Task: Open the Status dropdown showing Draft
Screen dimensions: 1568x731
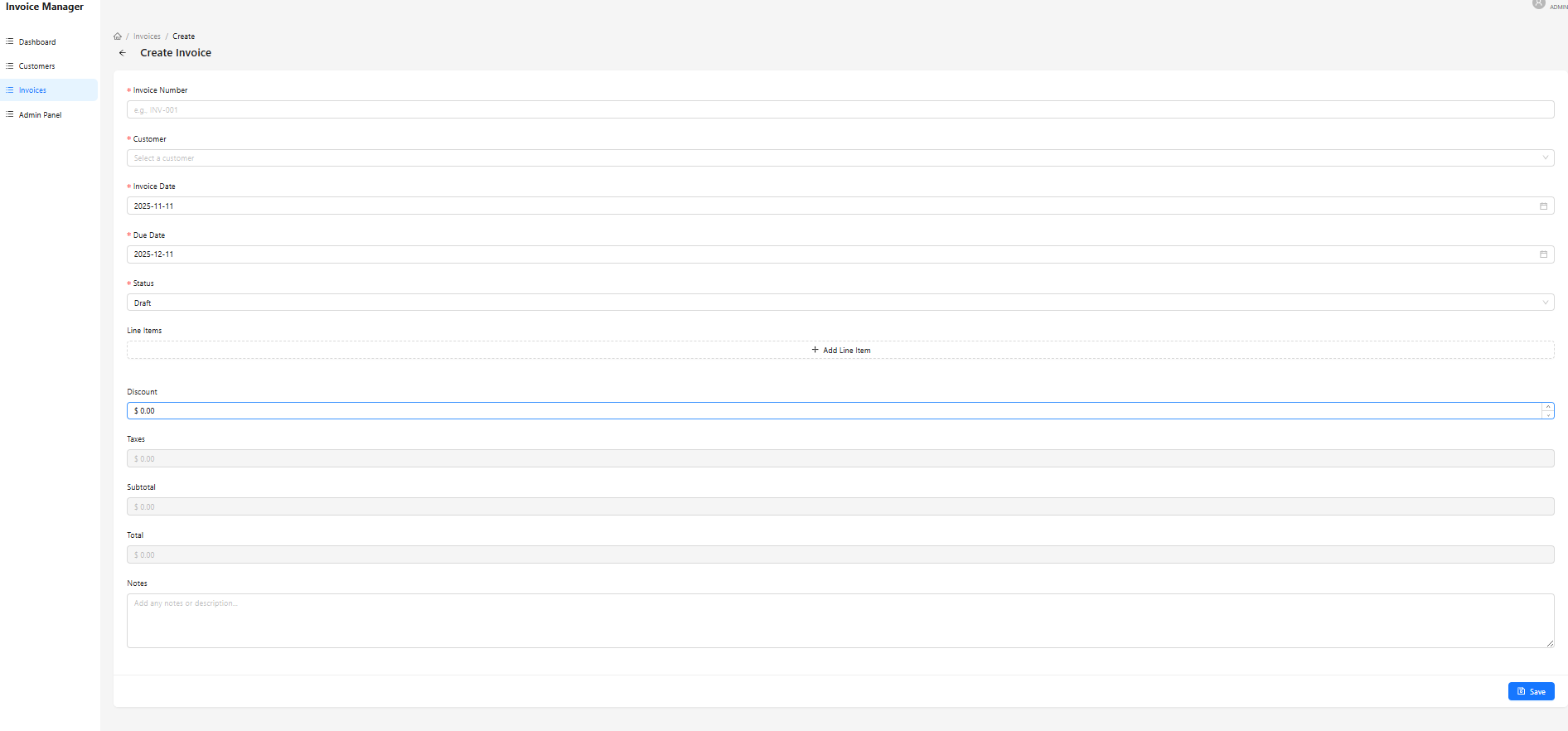Action: point(840,303)
